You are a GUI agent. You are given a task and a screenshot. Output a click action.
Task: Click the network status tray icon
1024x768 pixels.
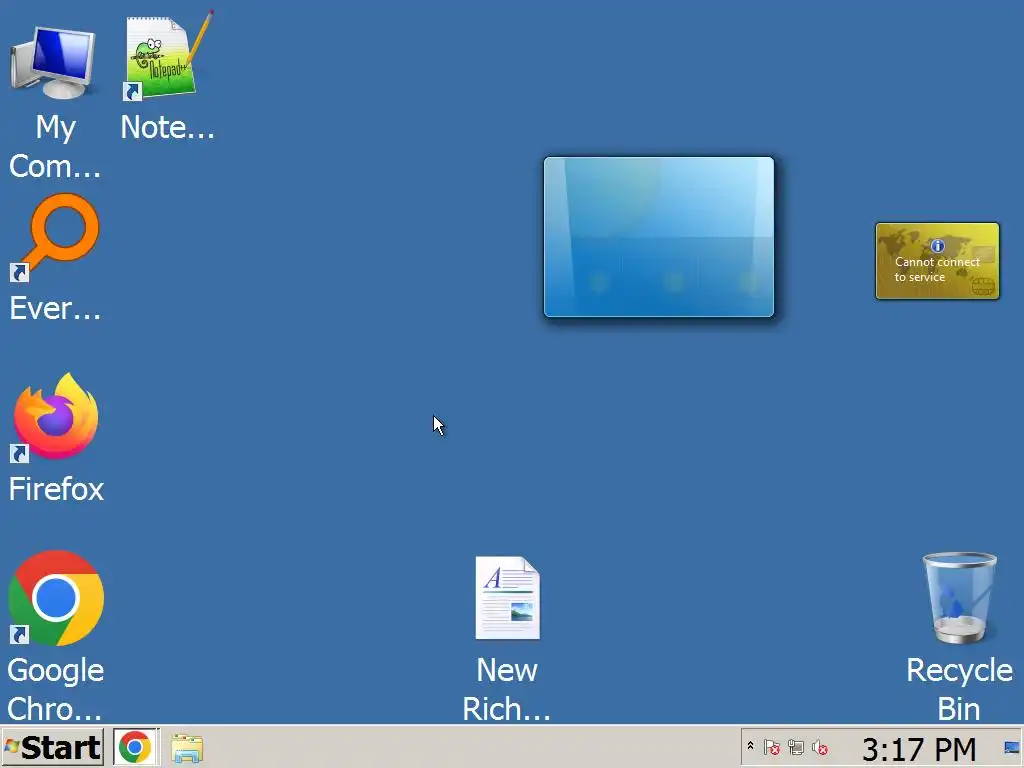tap(795, 747)
